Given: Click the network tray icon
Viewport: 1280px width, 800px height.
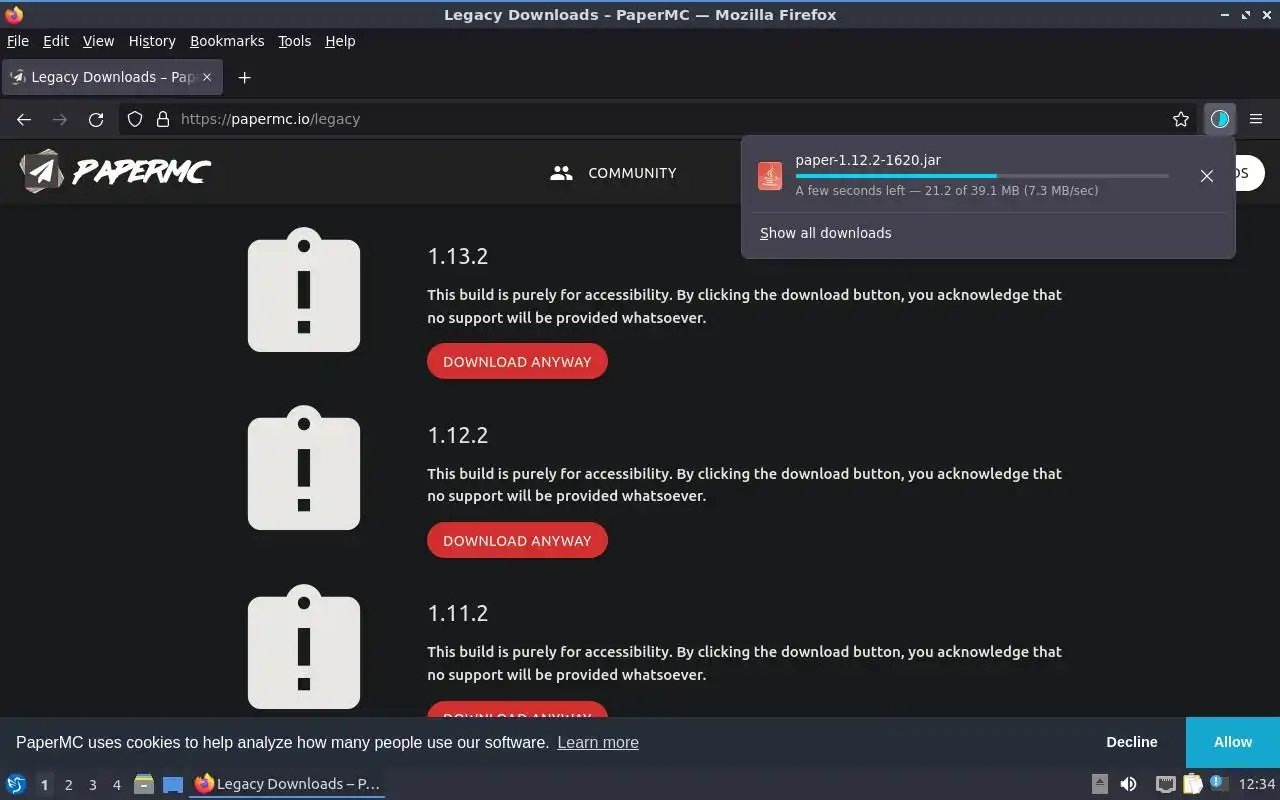Looking at the screenshot, I should click(x=1165, y=784).
